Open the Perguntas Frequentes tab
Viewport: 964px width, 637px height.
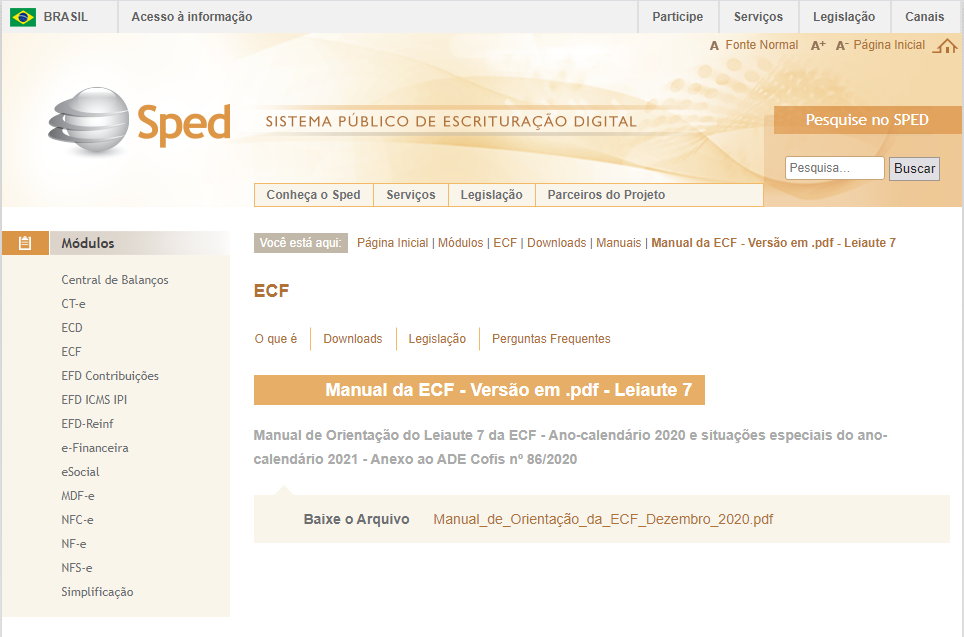tap(551, 339)
